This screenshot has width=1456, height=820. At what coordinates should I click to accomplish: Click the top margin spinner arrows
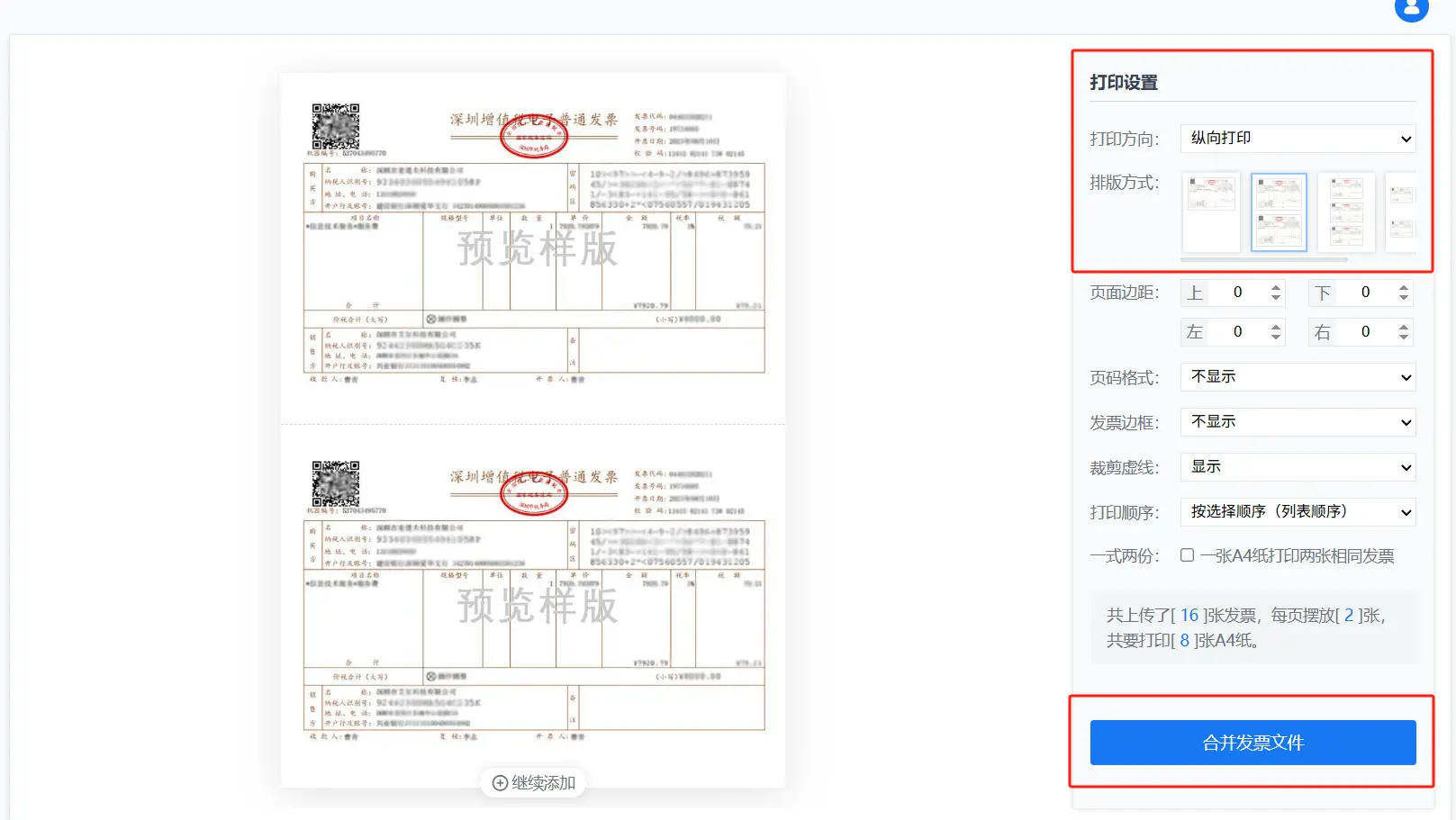(x=1276, y=293)
